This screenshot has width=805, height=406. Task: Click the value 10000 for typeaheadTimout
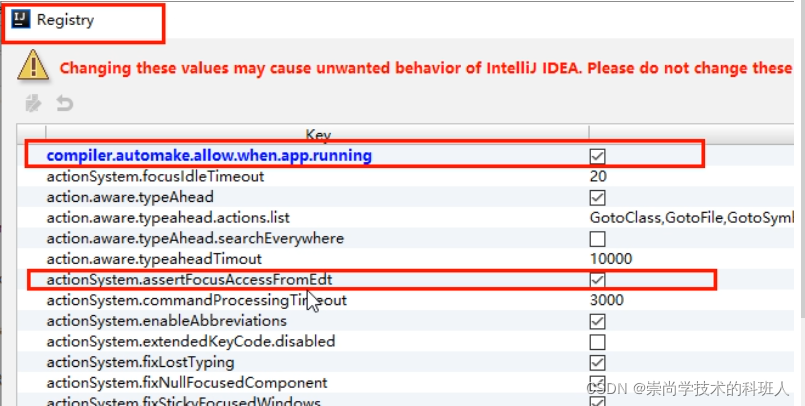coord(611,259)
